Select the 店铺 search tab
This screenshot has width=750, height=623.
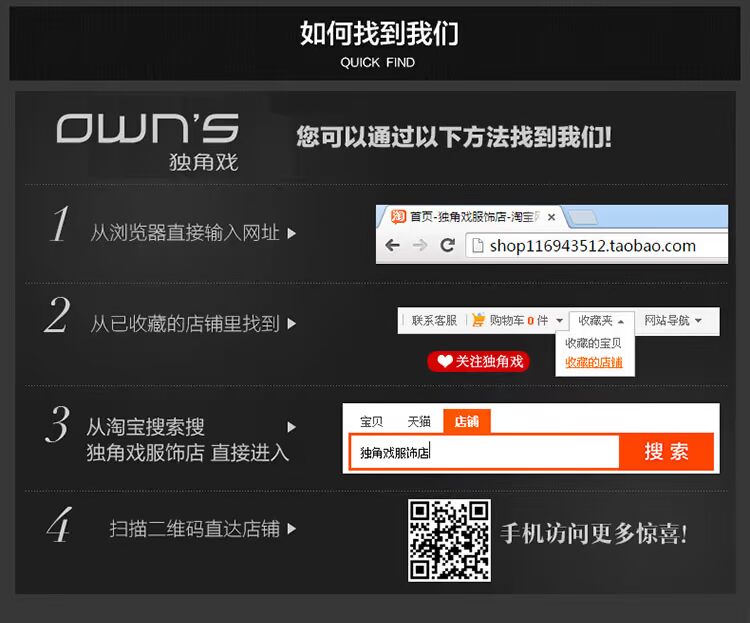(467, 422)
